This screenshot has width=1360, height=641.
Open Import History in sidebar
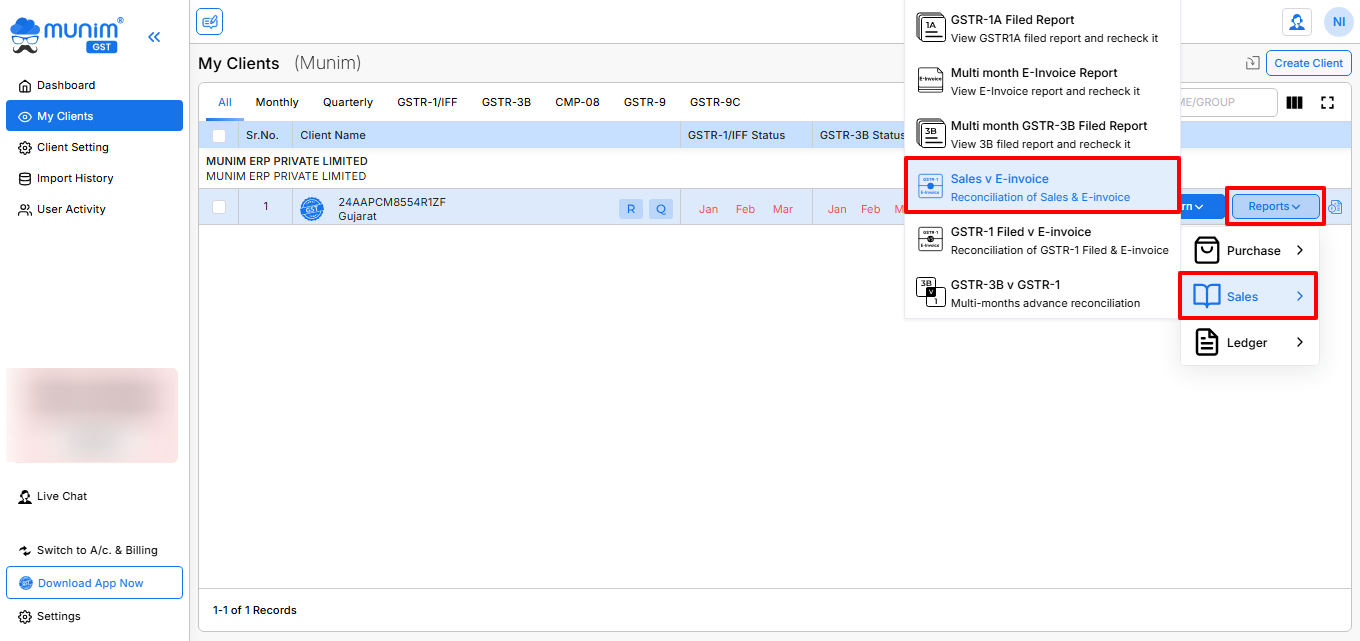[75, 178]
